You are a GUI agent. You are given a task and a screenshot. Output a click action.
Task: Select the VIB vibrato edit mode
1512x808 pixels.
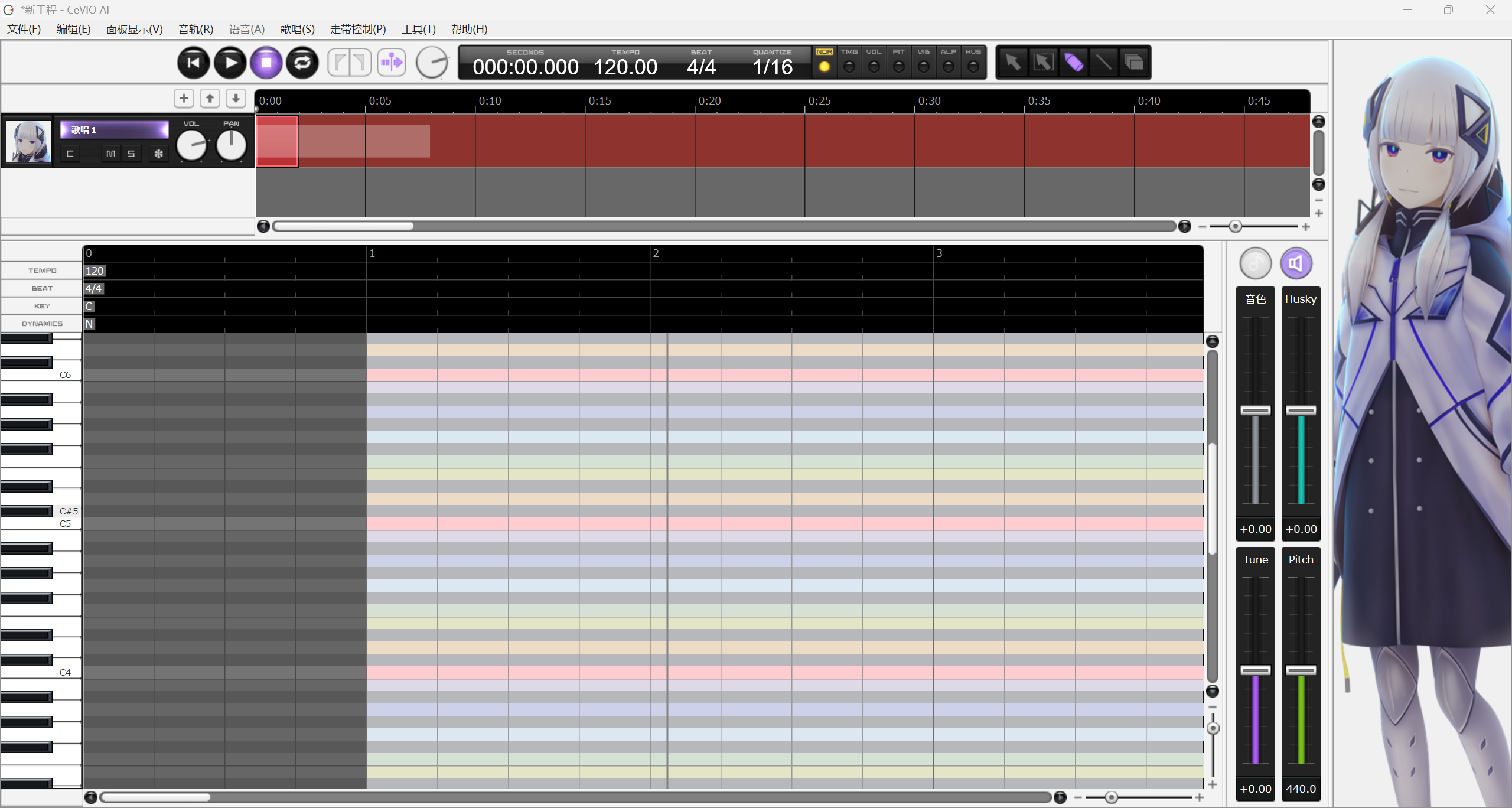tap(924, 61)
